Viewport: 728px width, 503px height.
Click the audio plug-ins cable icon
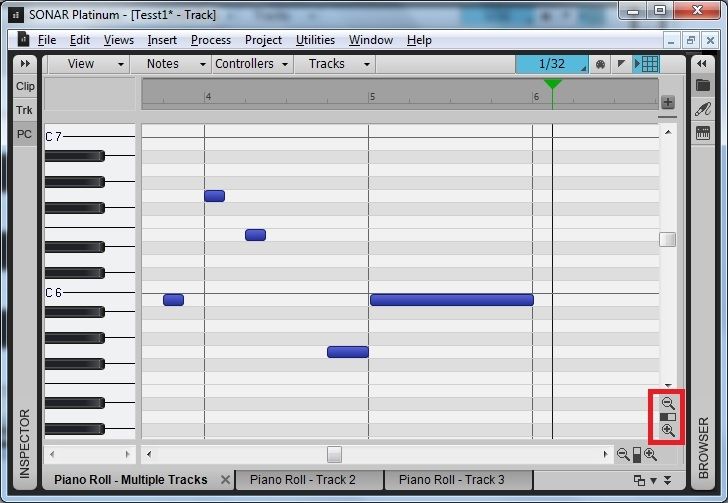pos(703,109)
